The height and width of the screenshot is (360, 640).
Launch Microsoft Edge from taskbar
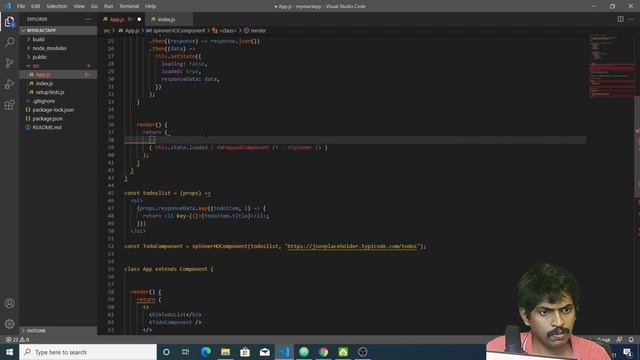coord(205,352)
